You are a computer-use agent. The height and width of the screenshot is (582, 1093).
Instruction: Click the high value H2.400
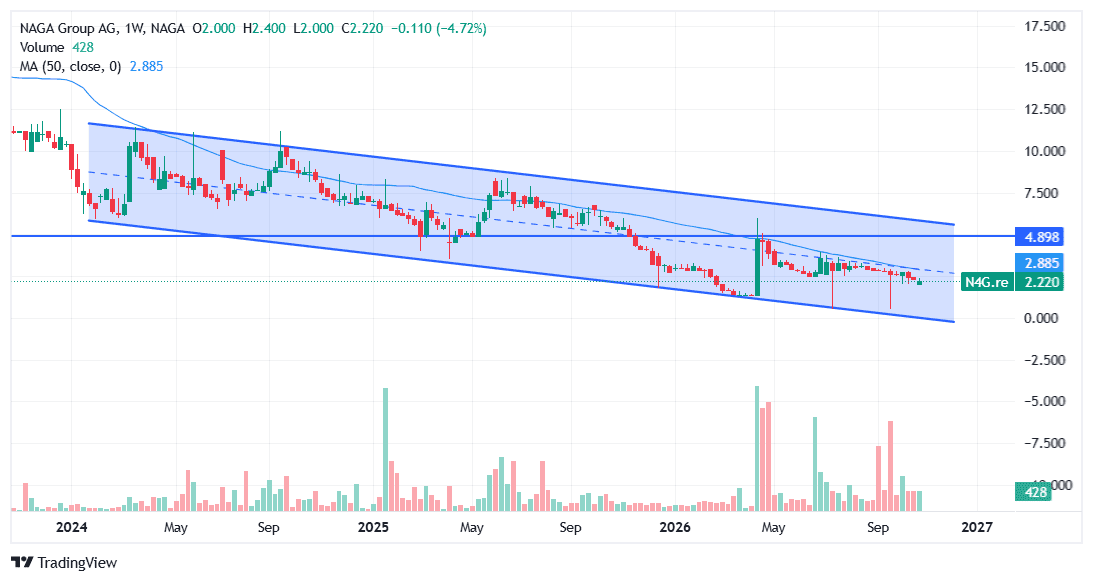(264, 29)
